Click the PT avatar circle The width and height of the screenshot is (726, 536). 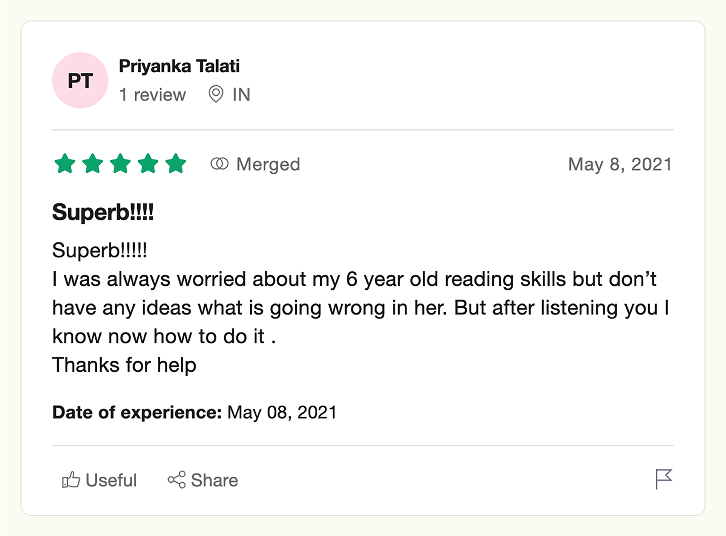(80, 80)
